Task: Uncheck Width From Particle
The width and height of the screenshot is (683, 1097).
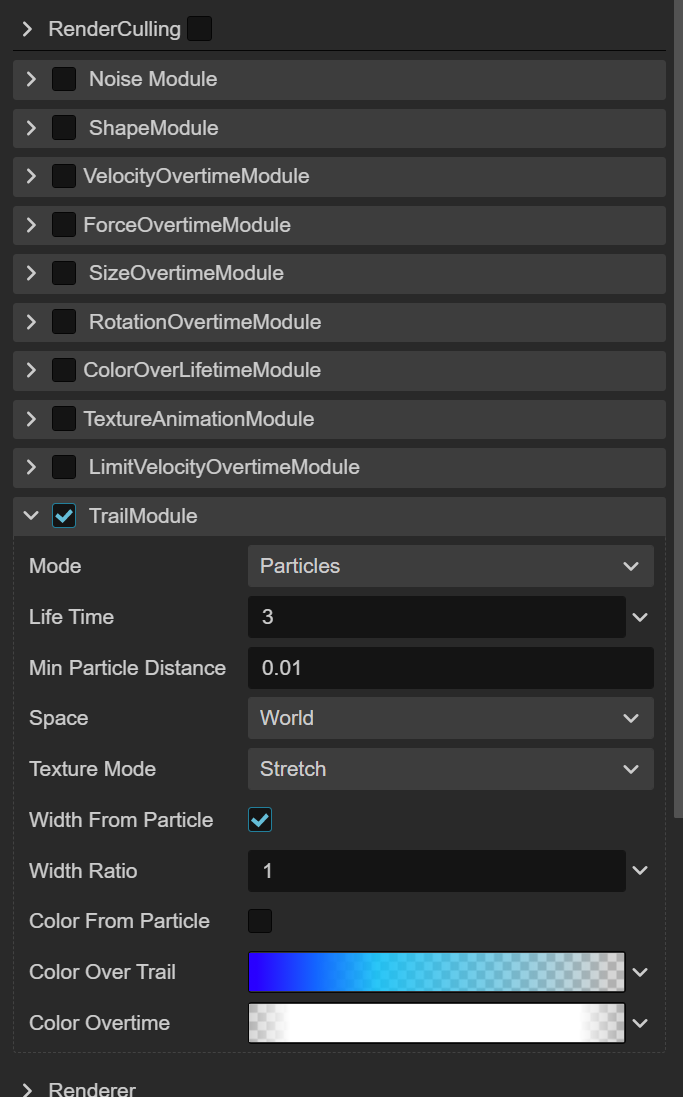Action: coord(260,820)
